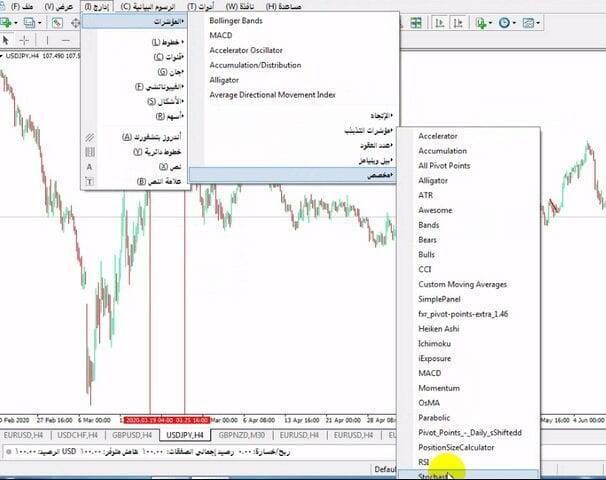Expand the عدد العقود volumes submenu
The width and height of the screenshot is (606, 480).
[294, 145]
